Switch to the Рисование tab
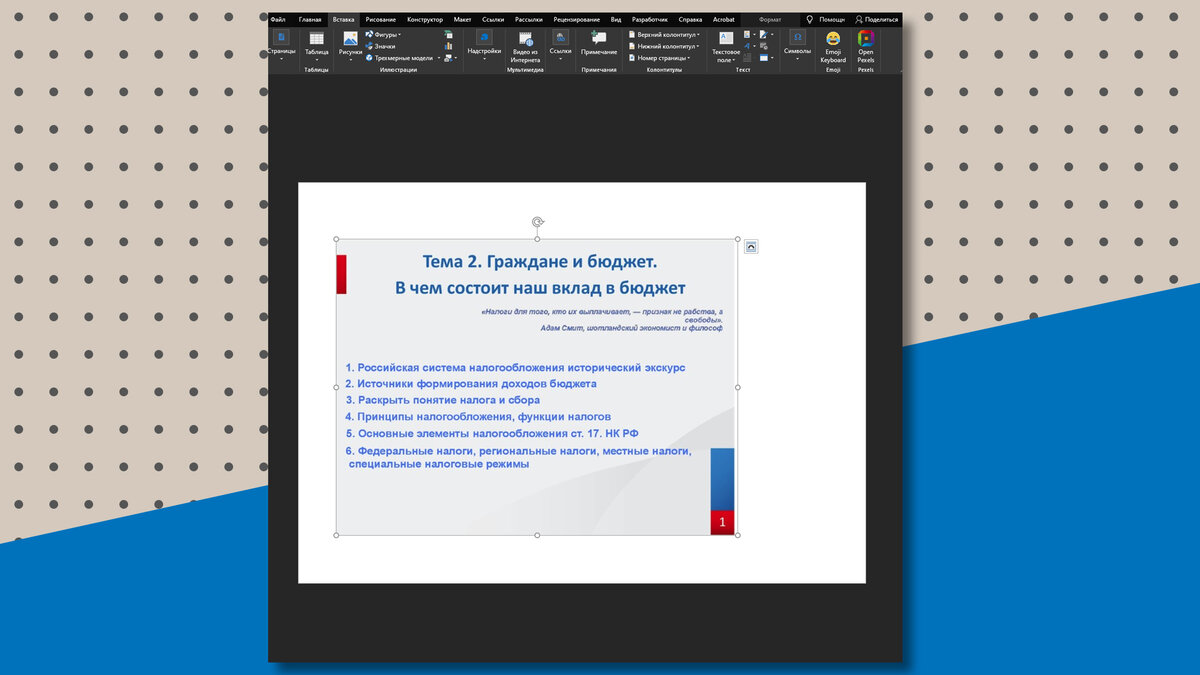 click(380, 19)
